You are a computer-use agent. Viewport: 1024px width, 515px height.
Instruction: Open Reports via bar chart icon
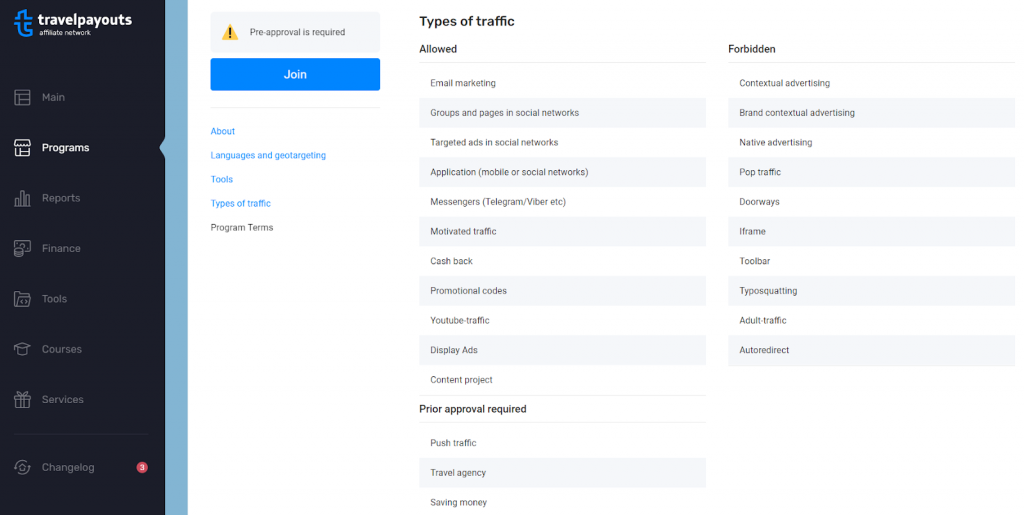click(22, 198)
